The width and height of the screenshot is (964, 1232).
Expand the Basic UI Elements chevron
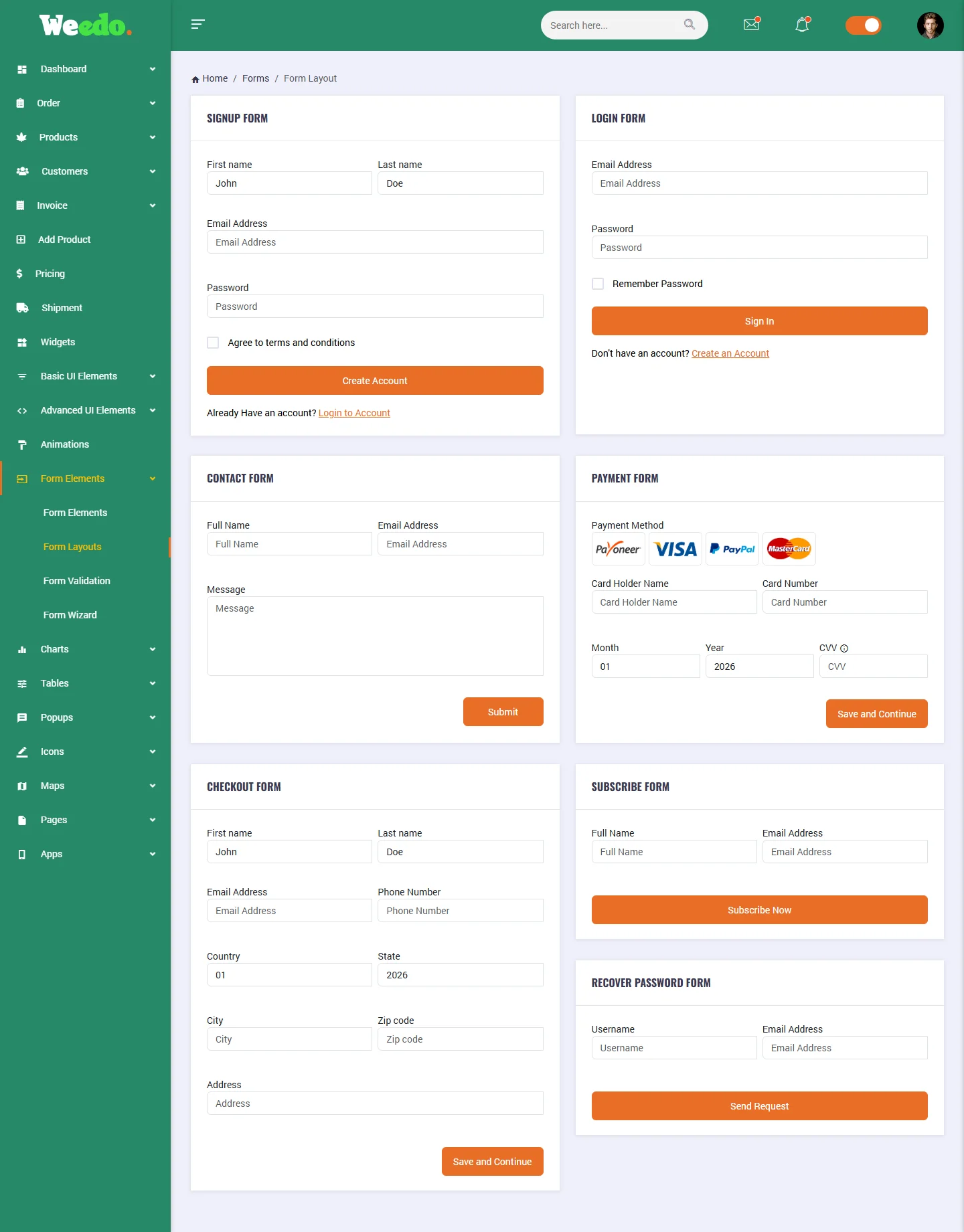pyautogui.click(x=153, y=376)
